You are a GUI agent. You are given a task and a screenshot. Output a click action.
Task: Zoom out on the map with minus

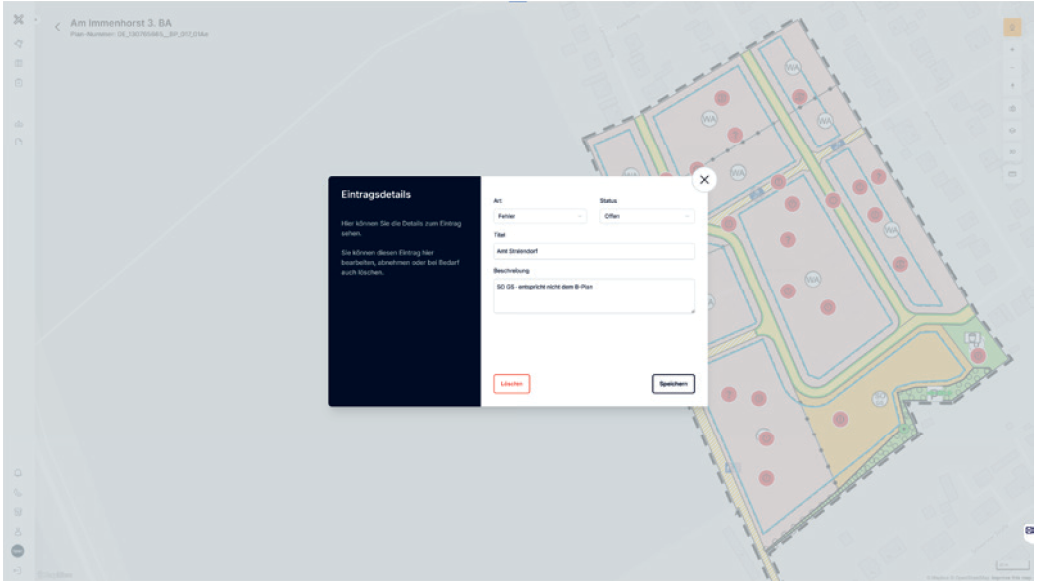(x=1012, y=67)
